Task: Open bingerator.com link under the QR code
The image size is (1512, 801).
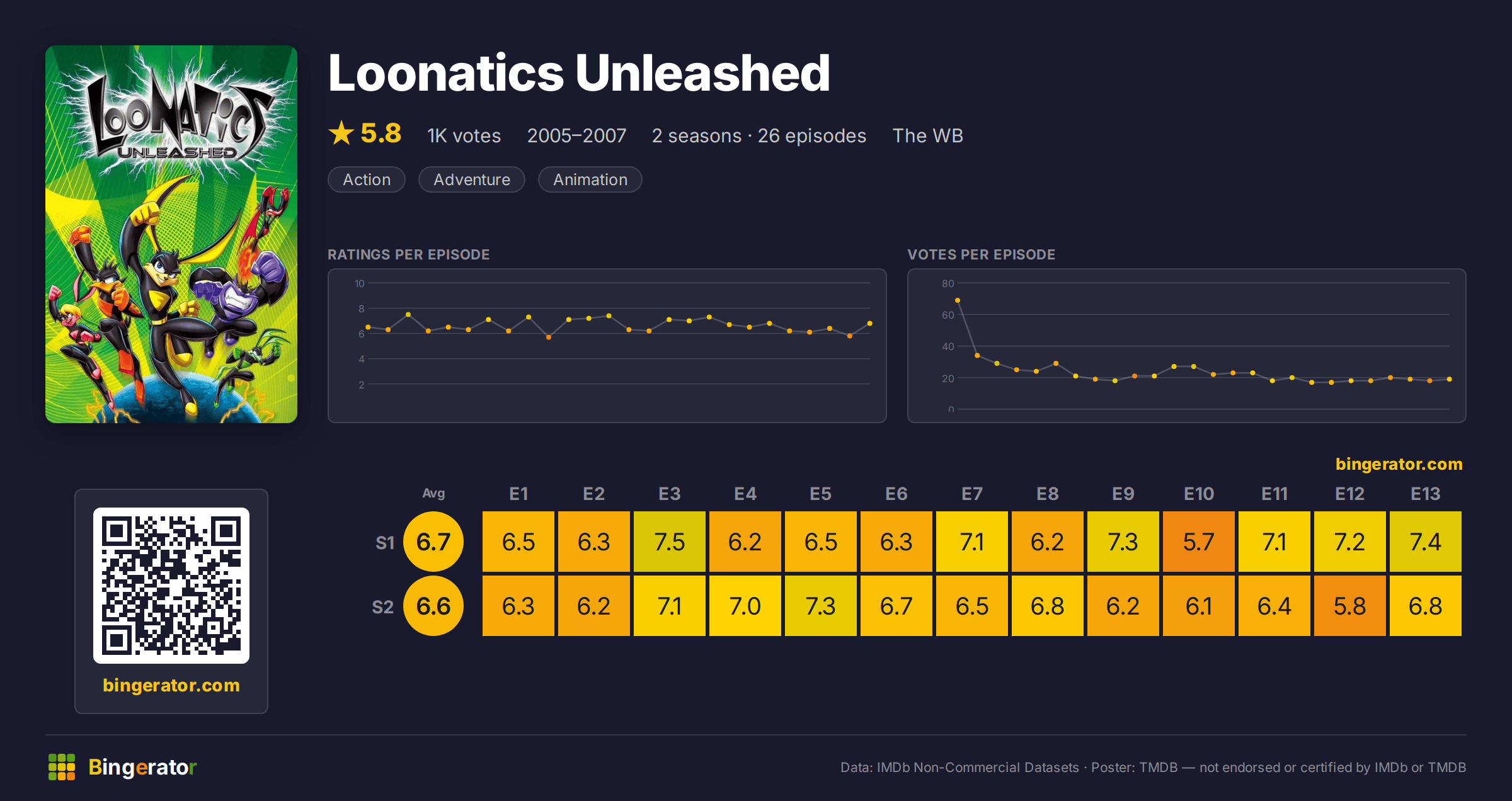Action: [171, 685]
